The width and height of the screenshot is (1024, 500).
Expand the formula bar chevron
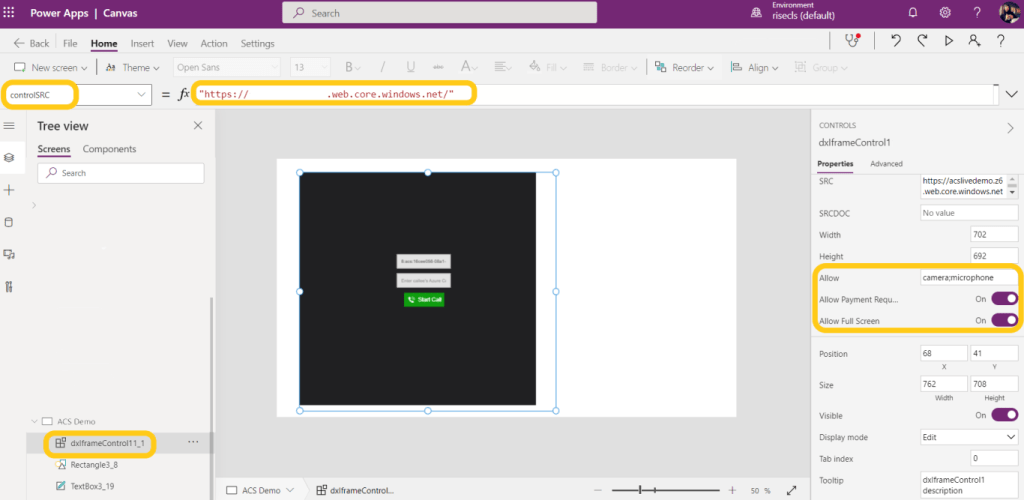click(x=1011, y=94)
